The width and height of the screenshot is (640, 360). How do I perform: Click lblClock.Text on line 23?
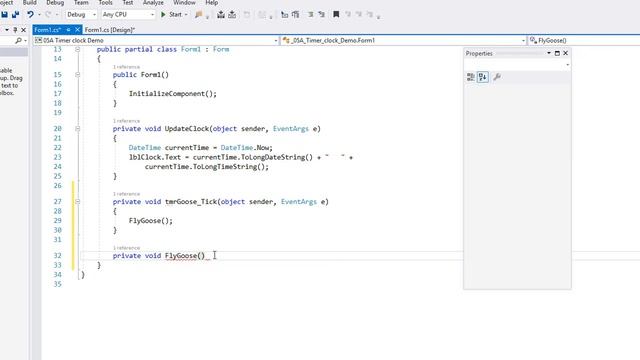(x=155, y=157)
